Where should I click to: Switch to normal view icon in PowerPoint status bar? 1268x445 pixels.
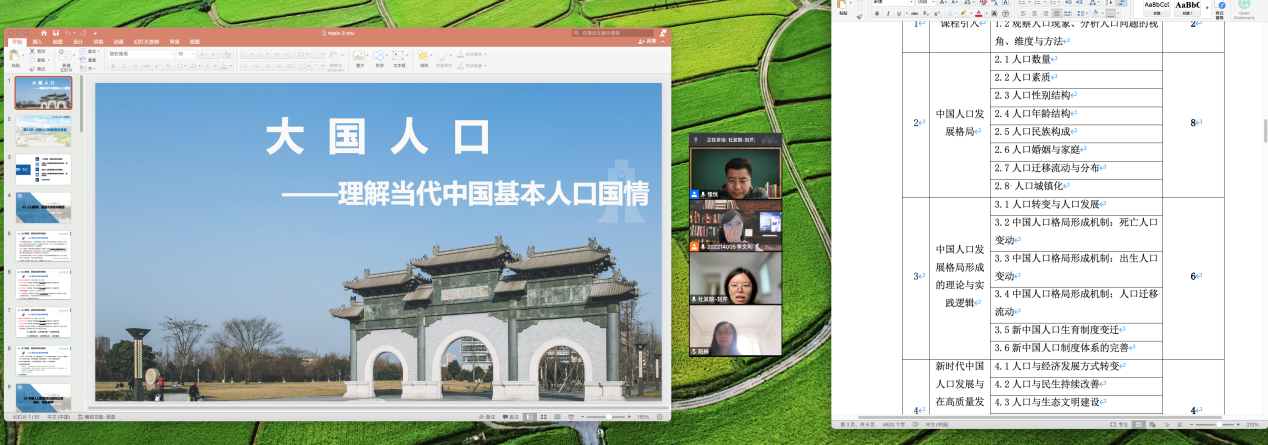(530, 417)
